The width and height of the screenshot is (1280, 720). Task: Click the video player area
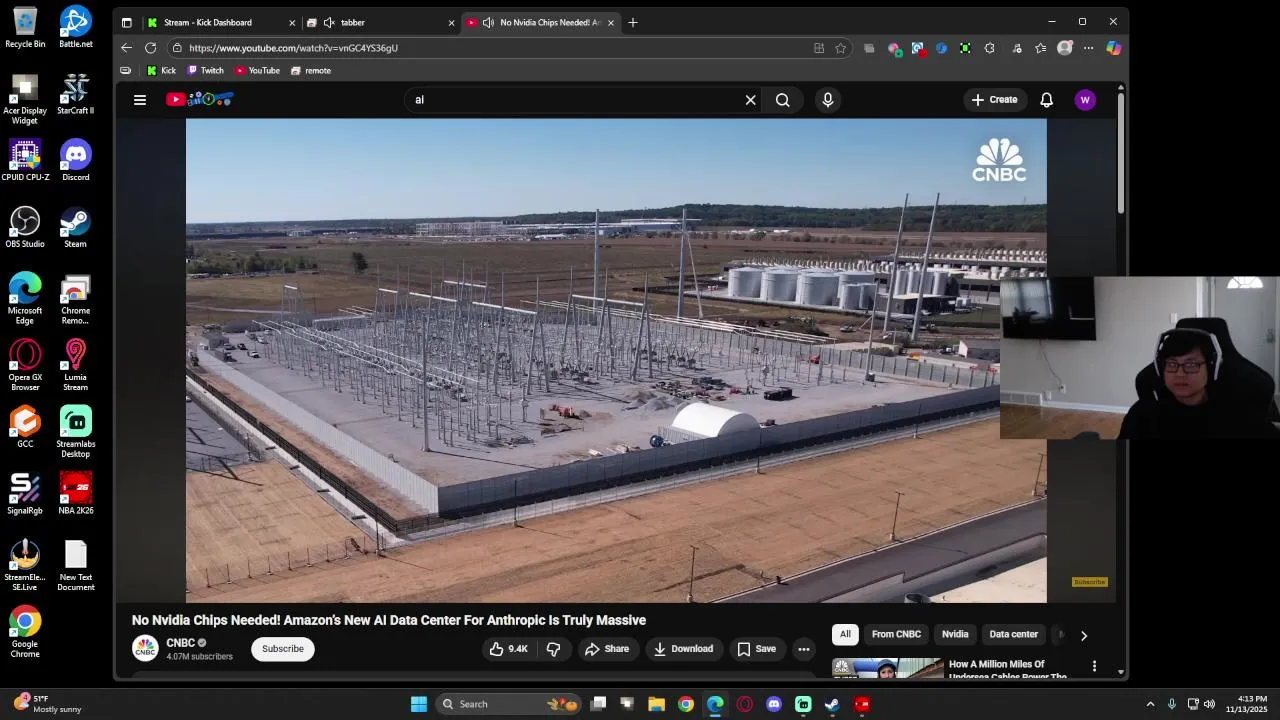pos(616,360)
